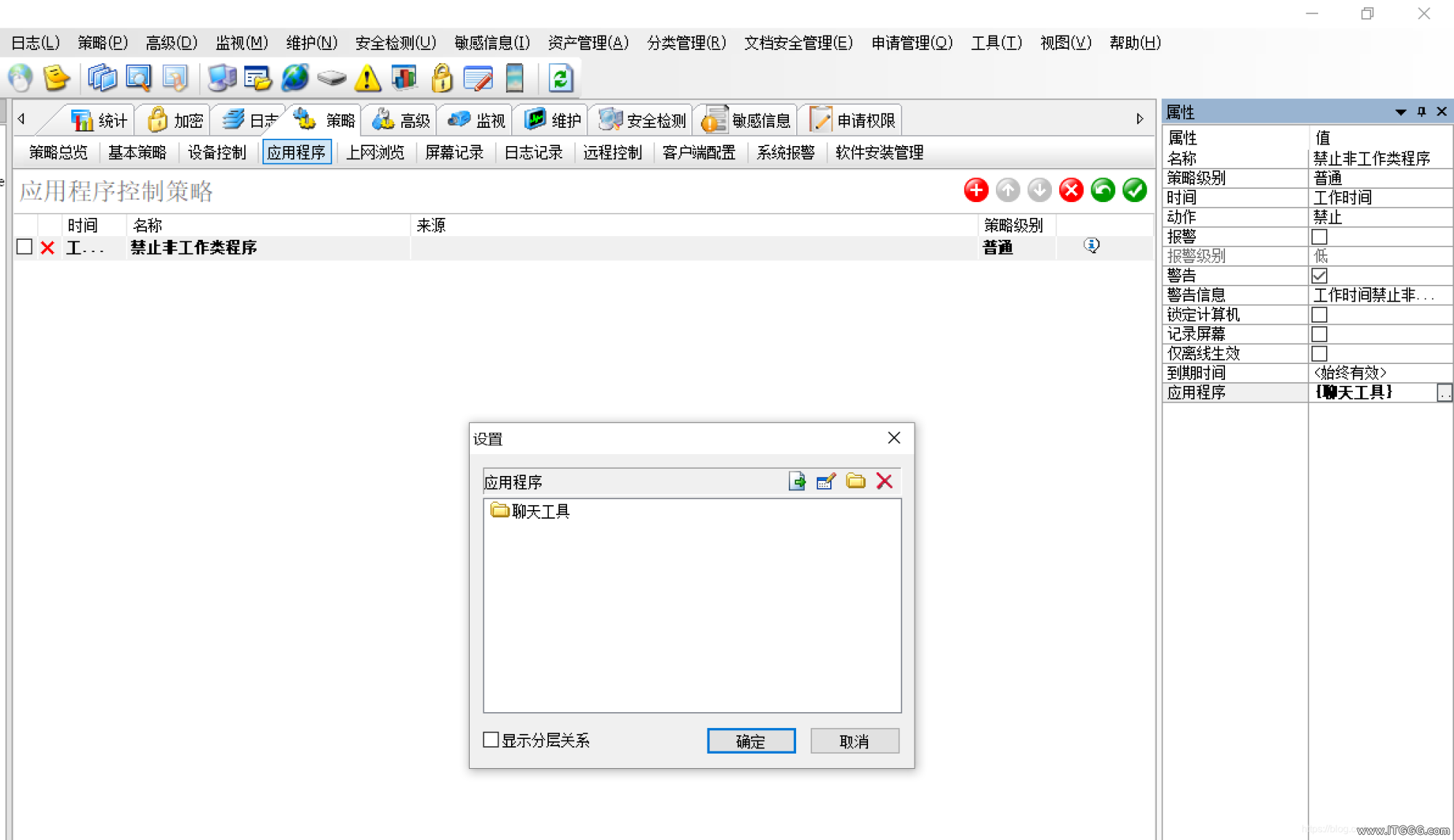Click the green undo arrow icon

1103,190
